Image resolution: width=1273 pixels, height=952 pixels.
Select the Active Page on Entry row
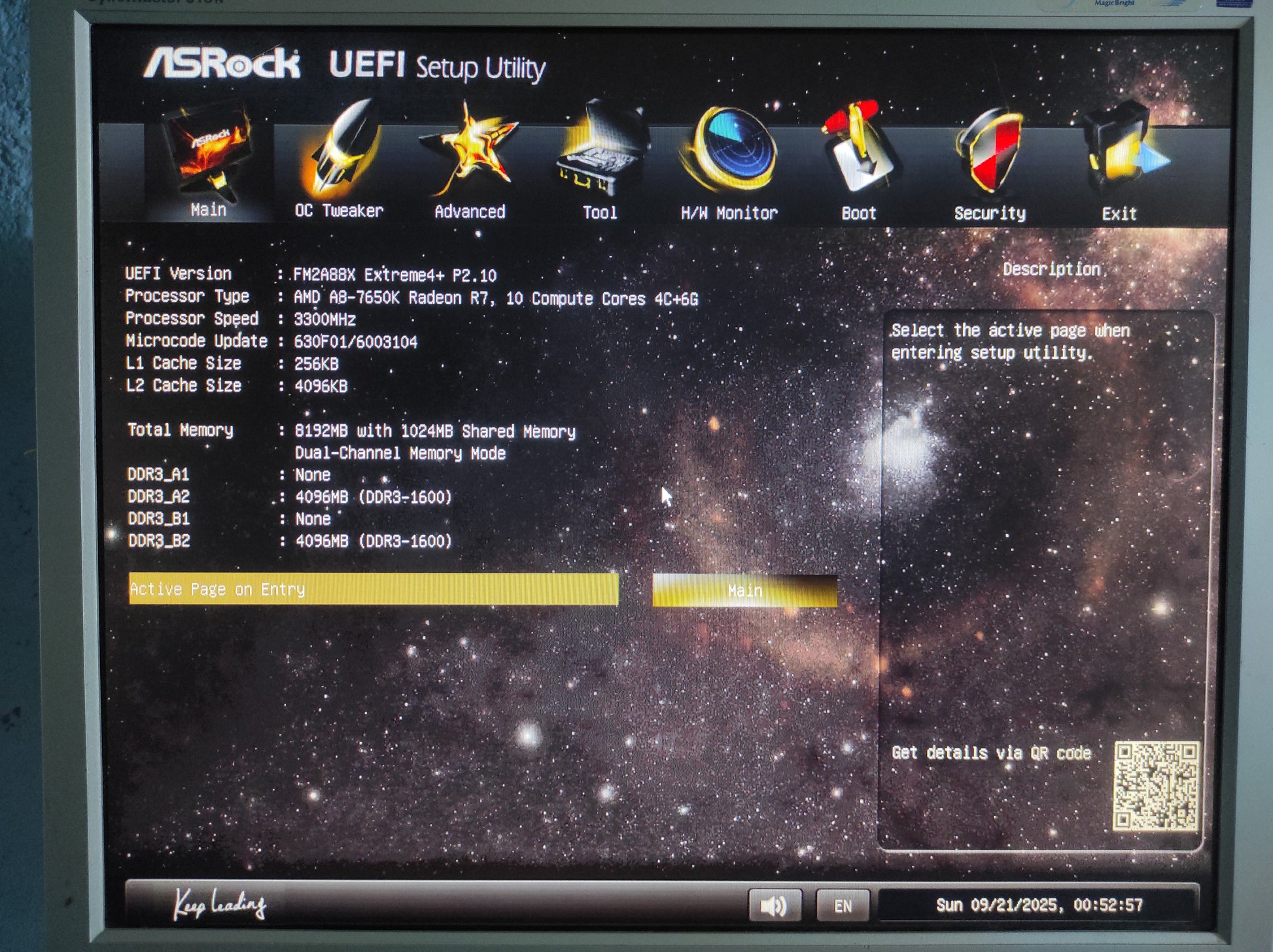[x=373, y=589]
